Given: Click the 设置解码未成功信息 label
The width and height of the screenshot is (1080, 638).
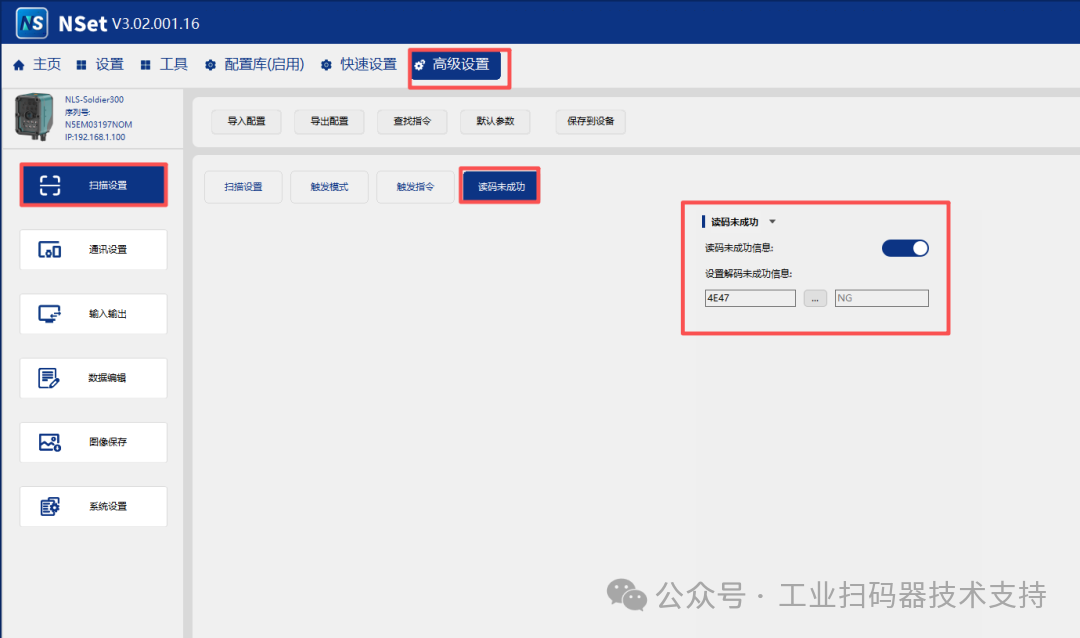Looking at the screenshot, I should pos(748,274).
